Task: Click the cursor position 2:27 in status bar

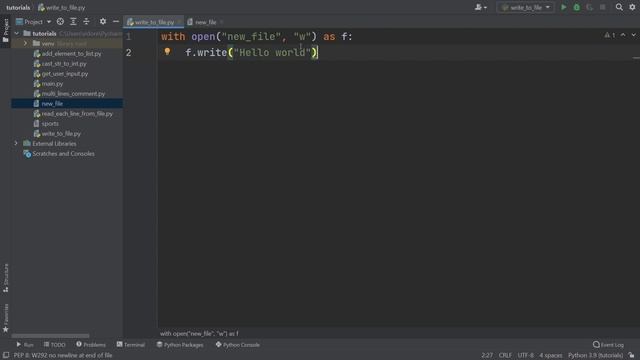Action: [x=487, y=356]
